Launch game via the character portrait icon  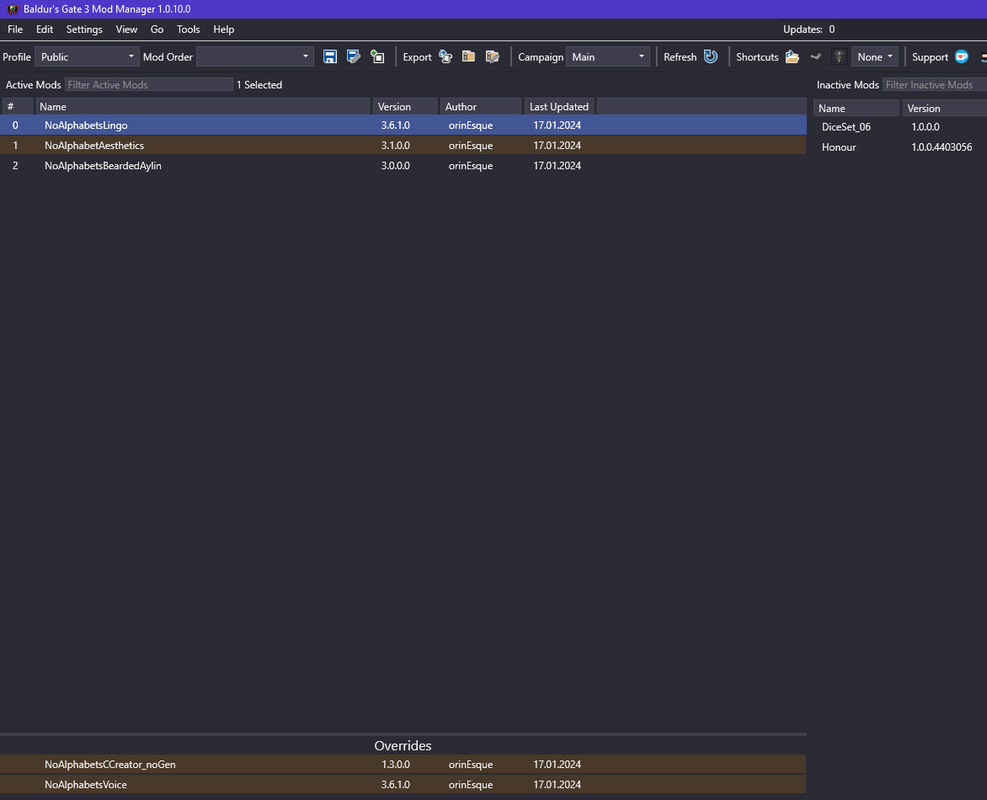pyautogui.click(x=839, y=57)
